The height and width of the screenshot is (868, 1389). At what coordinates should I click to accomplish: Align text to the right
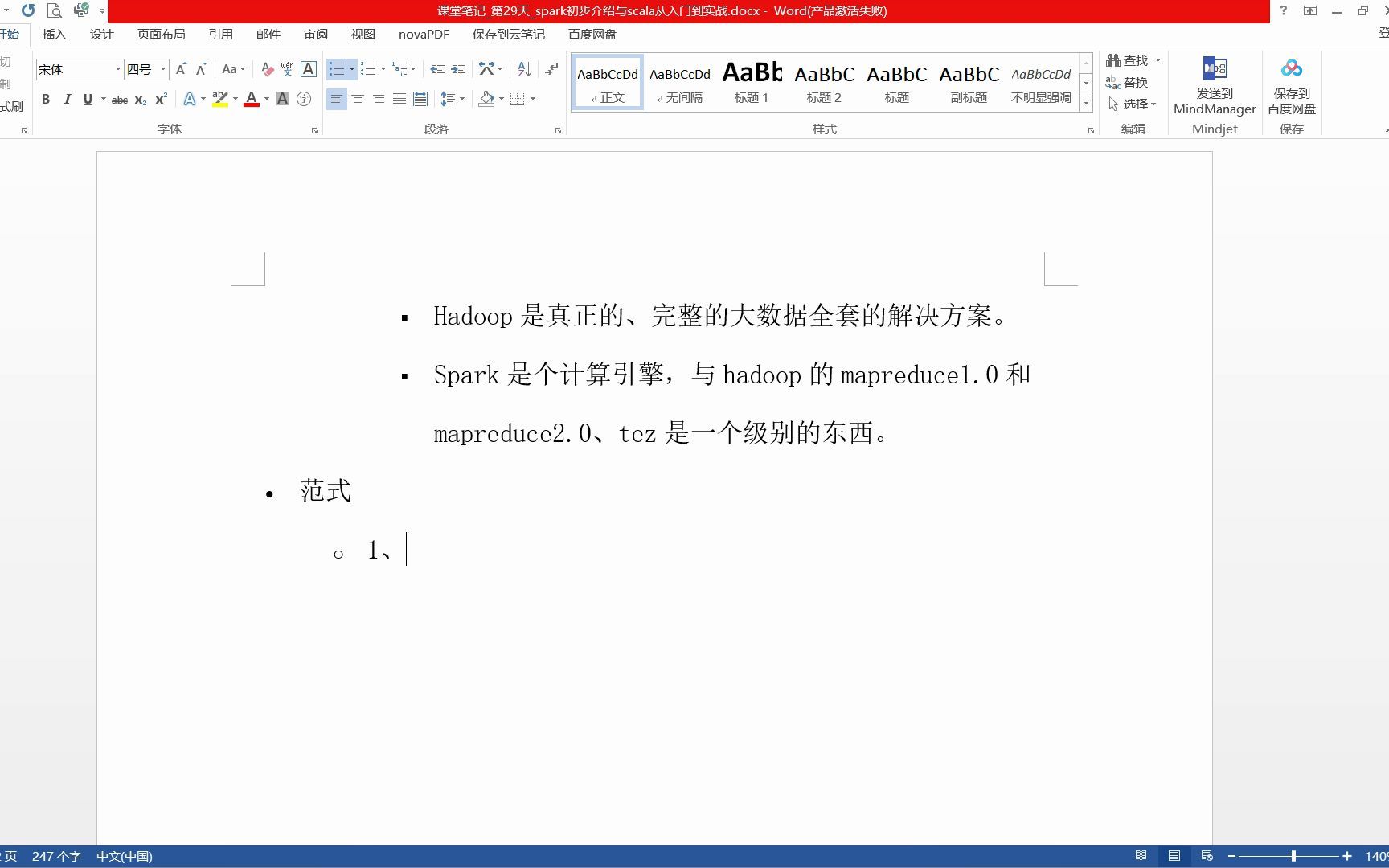(x=379, y=99)
